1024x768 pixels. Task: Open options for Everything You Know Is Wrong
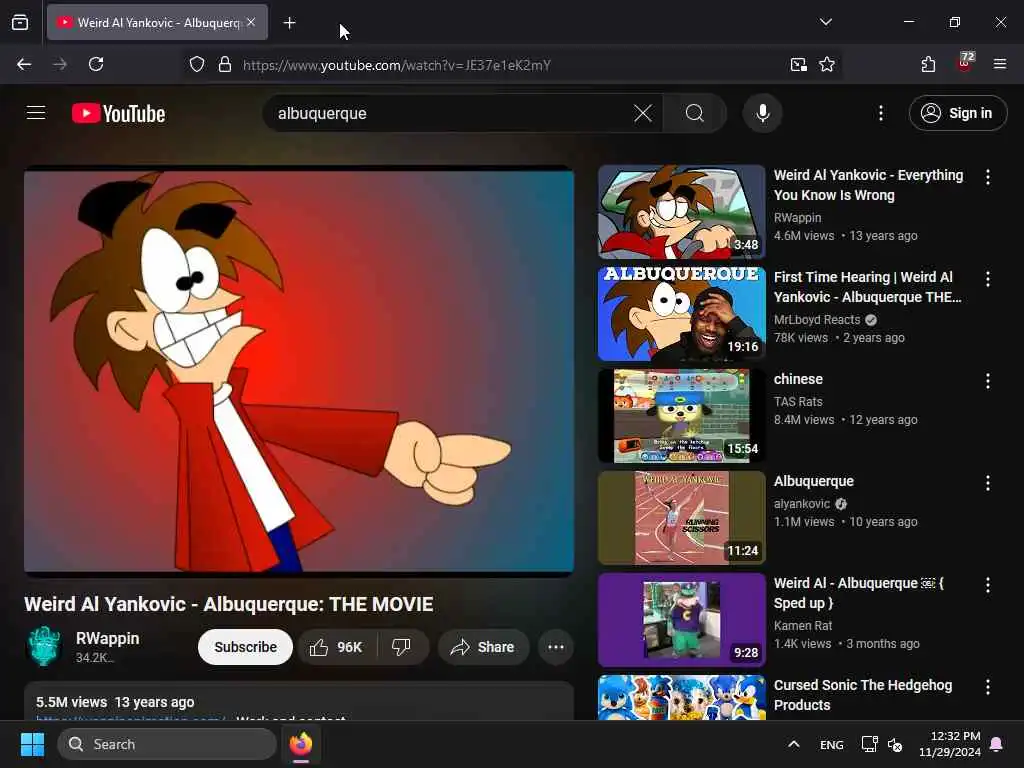tap(987, 176)
